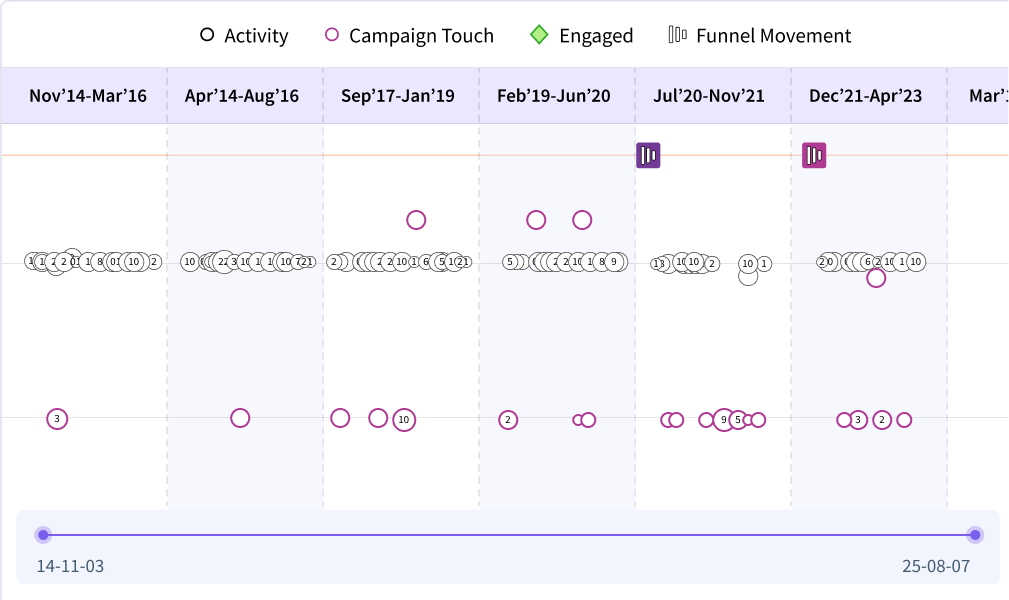Select the Sep'17-Jan'19 period header
The height and width of the screenshot is (600, 1009).
pyautogui.click(x=398, y=96)
